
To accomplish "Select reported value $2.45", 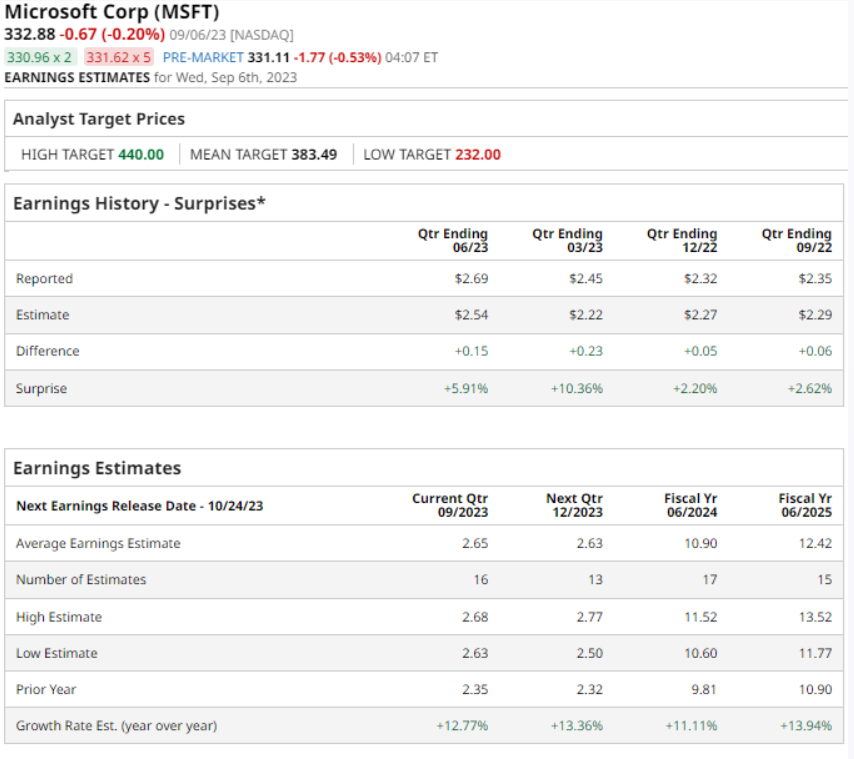I will pos(586,279).
